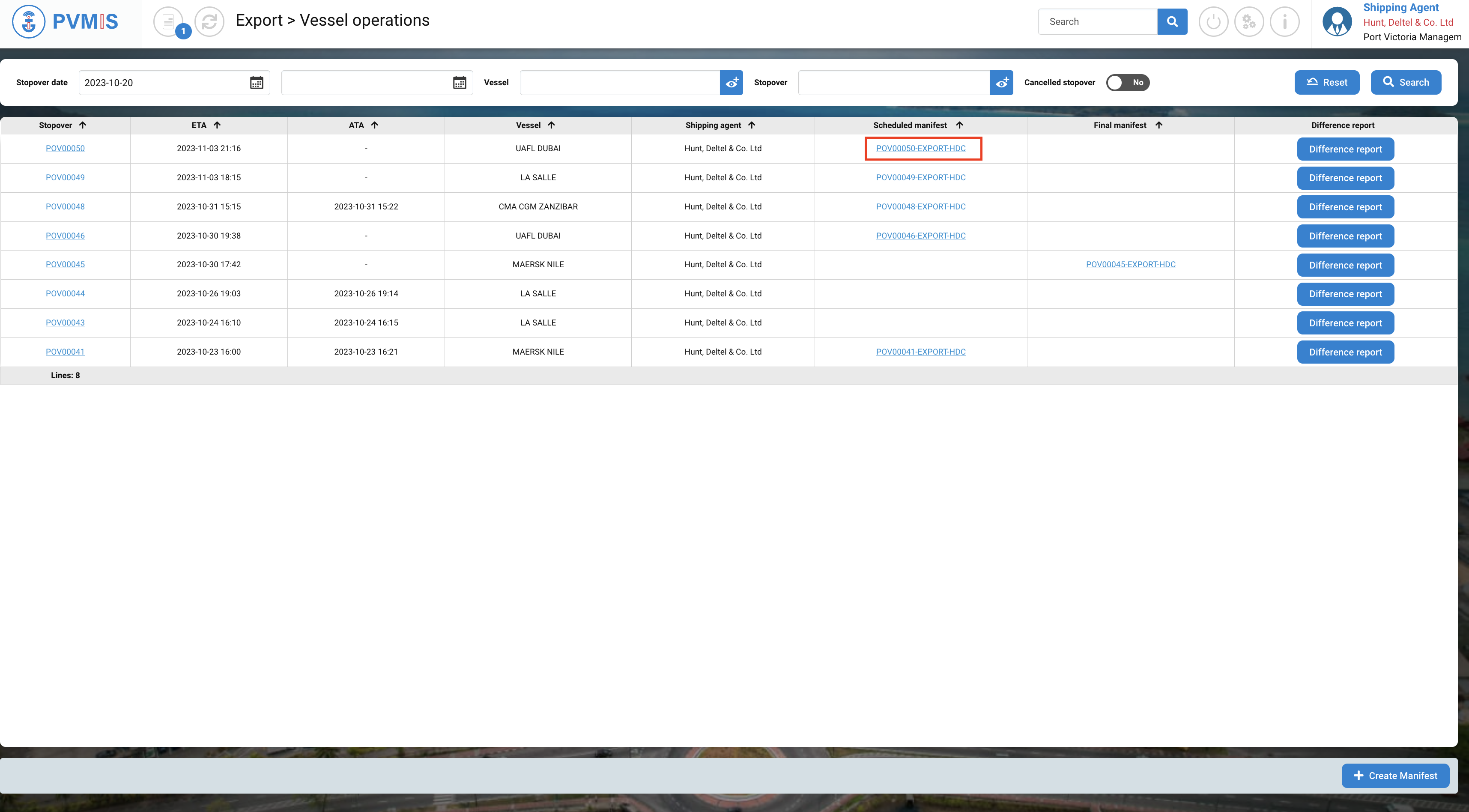Viewport: 1469px width, 812px height.
Task: Click the Shipping Agent user avatar
Action: (x=1337, y=22)
